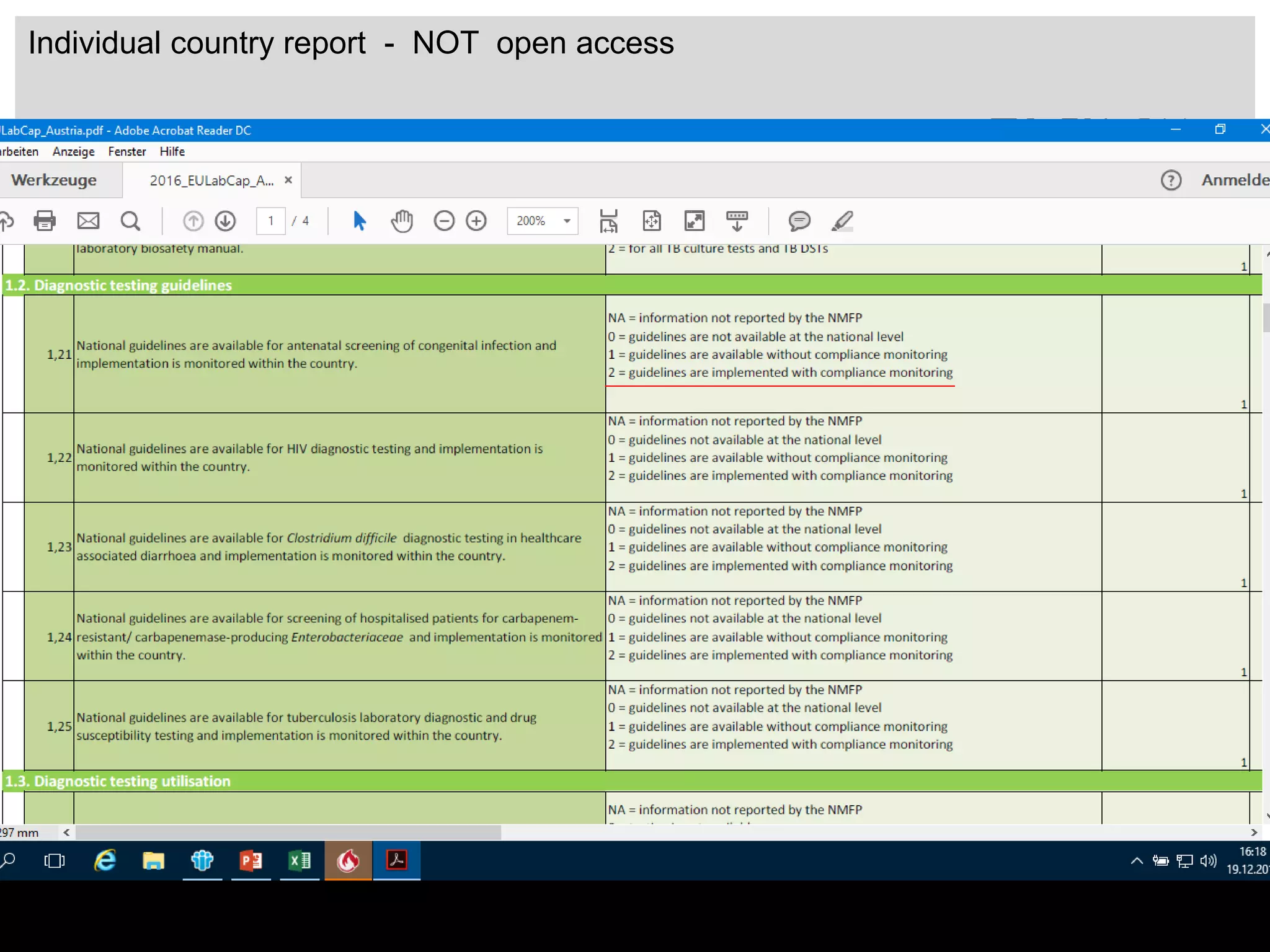Image resolution: width=1270 pixels, height=952 pixels.
Task: Click the network tray icon
Action: [1184, 860]
